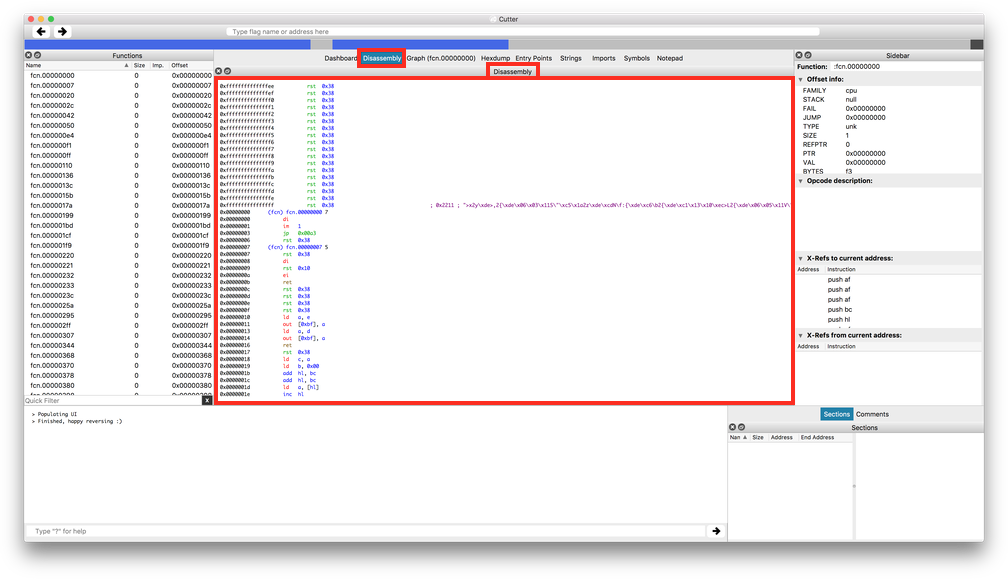
Task: Click the dark block ending the navigation bar
Action: 976,44
